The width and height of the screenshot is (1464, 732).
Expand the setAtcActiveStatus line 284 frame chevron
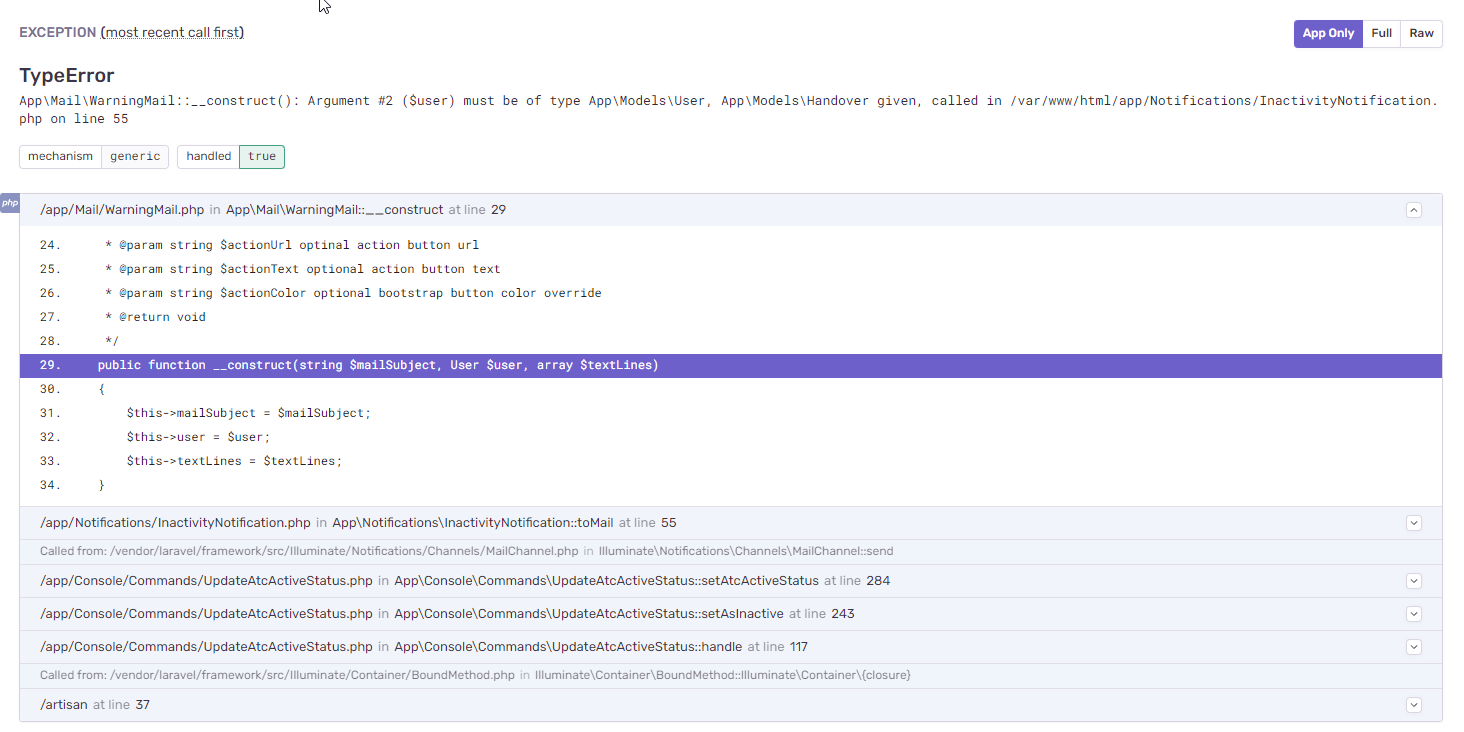click(1413, 581)
